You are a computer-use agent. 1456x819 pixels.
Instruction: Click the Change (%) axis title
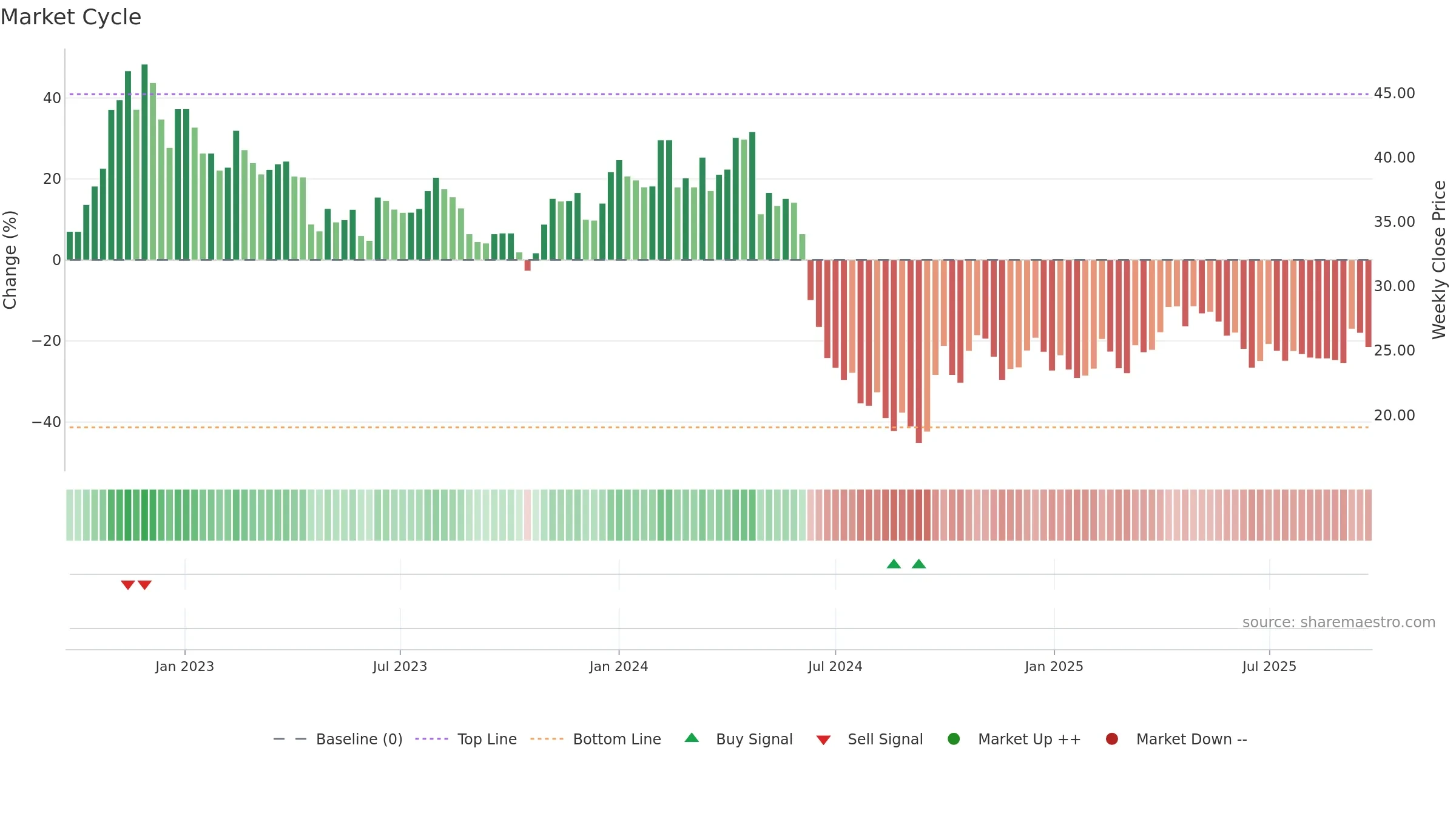tap(10, 260)
